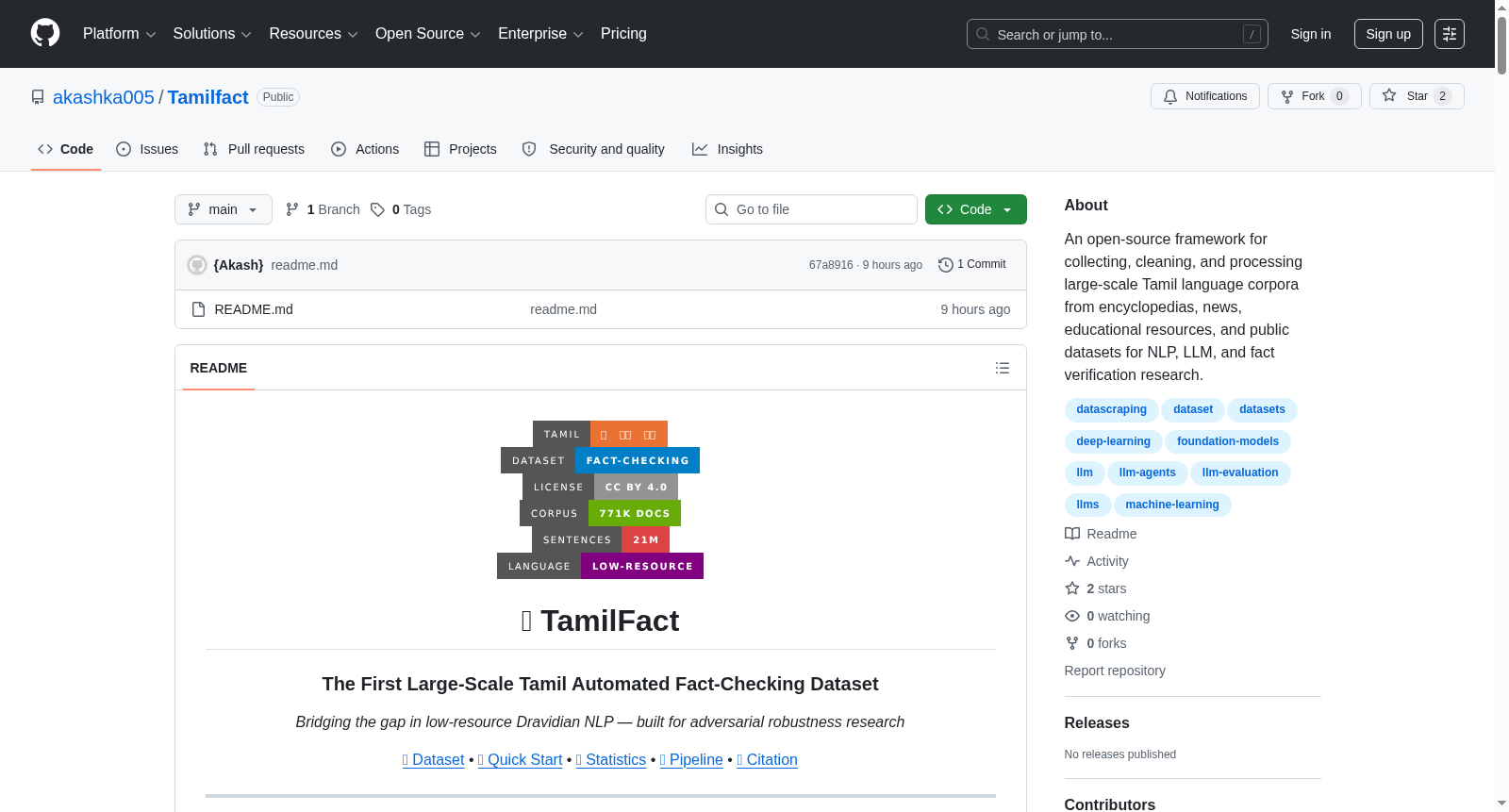This screenshot has height=812, width=1509.
Task: Click Report repository
Action: click(x=1115, y=671)
